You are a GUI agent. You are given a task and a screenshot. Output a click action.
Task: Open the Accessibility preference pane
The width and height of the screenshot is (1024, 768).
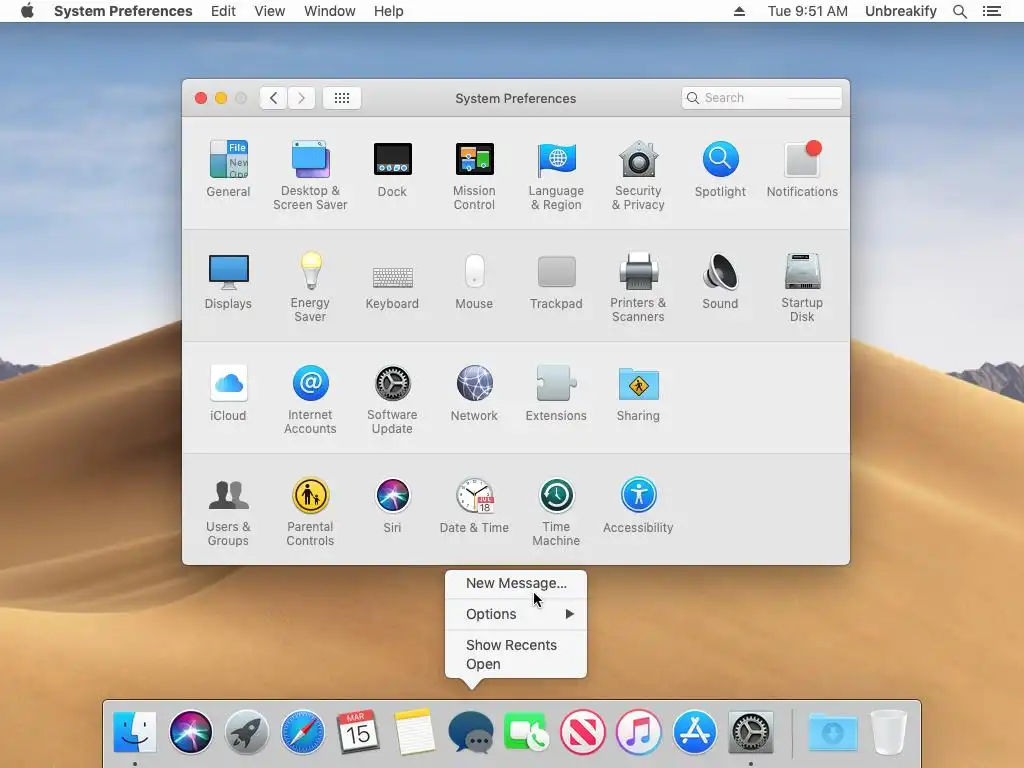pos(638,505)
